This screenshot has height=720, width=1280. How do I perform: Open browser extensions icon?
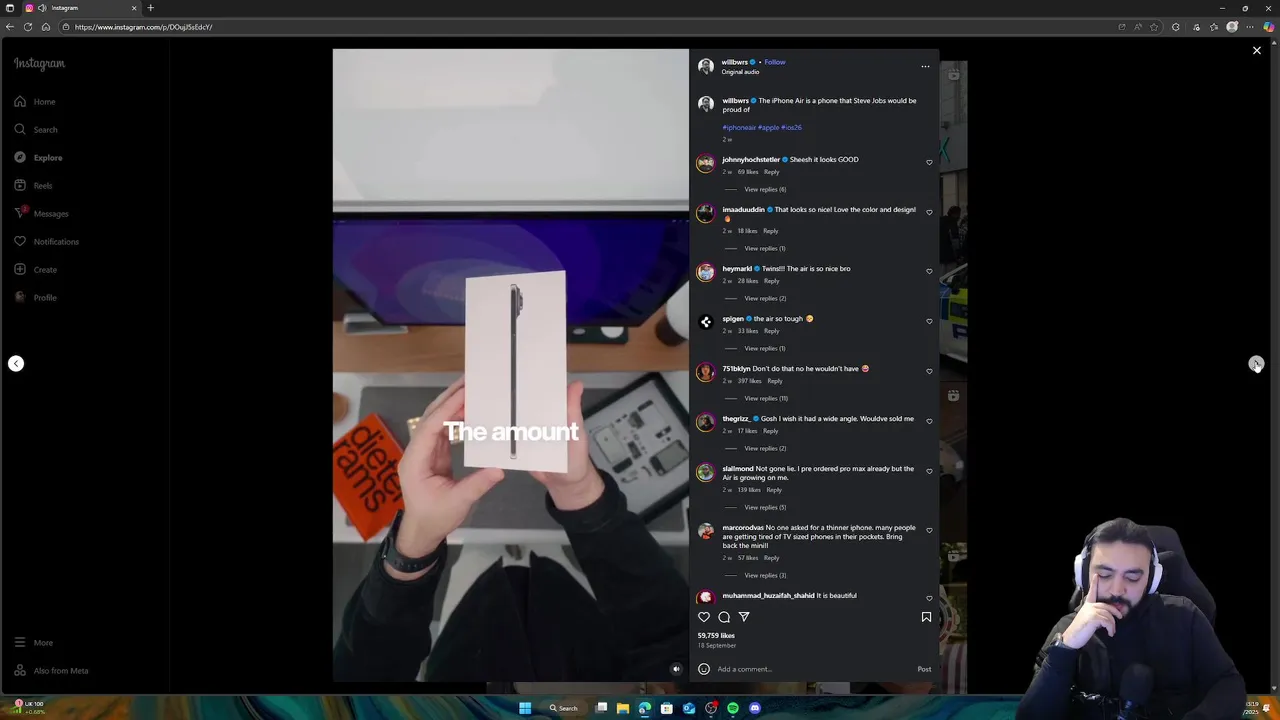[1176, 27]
